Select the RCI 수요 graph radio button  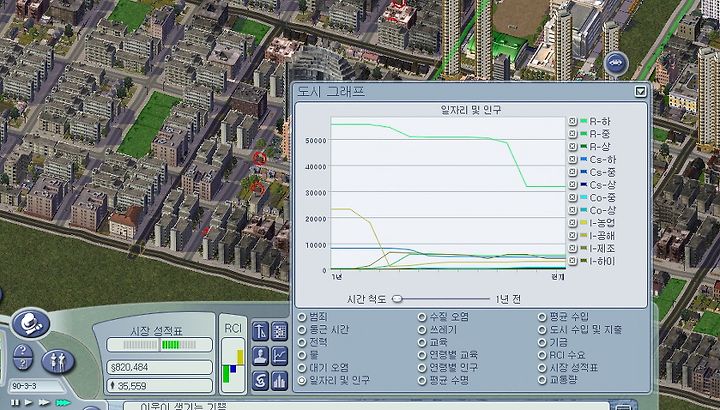[x=542, y=355]
